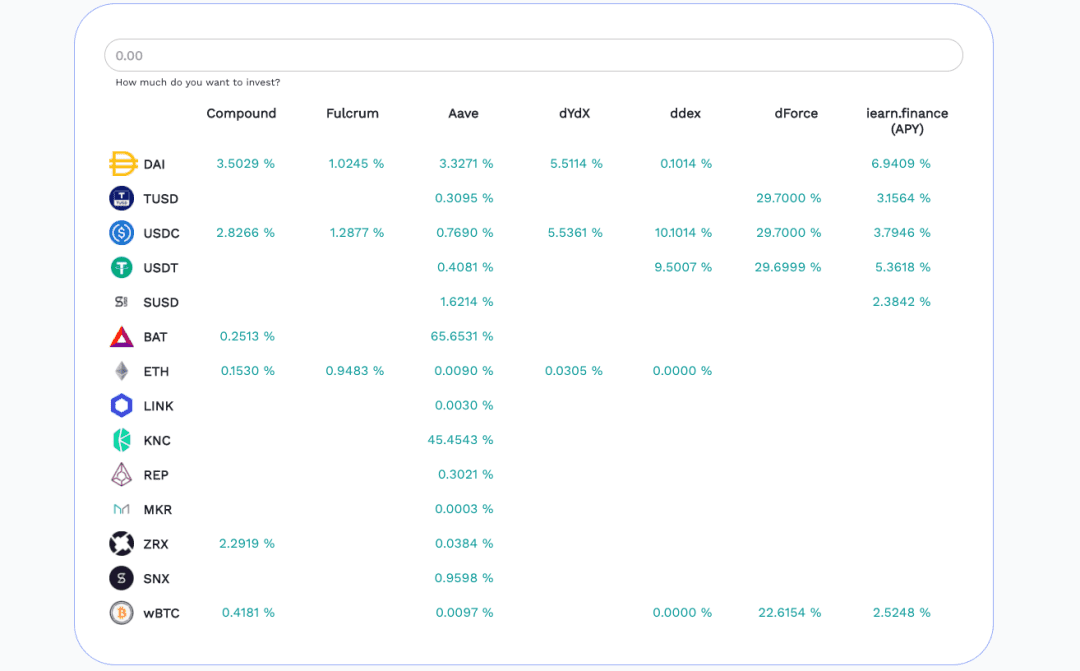The width and height of the screenshot is (1080, 671).
Task: Click REP Aave rate 0.3021 %
Action: [466, 474]
